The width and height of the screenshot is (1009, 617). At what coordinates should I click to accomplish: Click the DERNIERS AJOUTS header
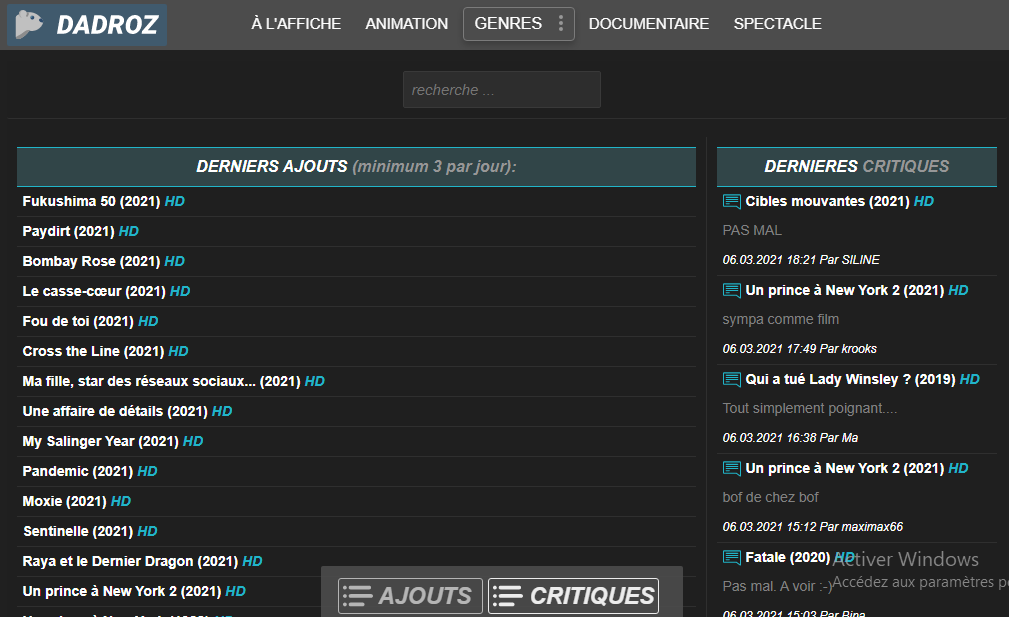click(356, 167)
